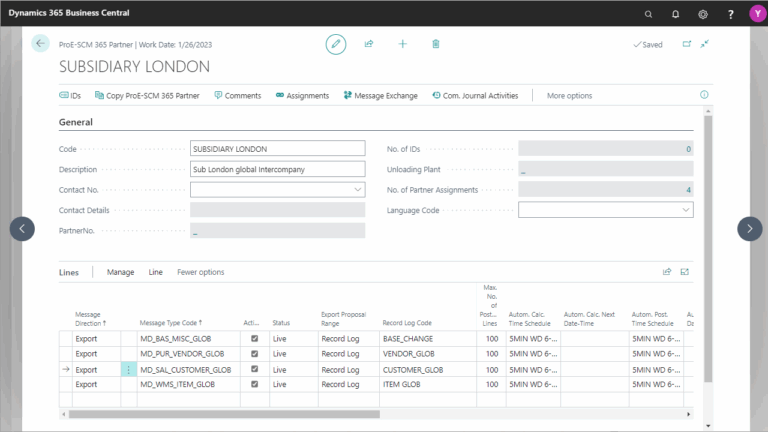768x432 pixels.
Task: Show the FactBox information icon
Action: tap(704, 95)
